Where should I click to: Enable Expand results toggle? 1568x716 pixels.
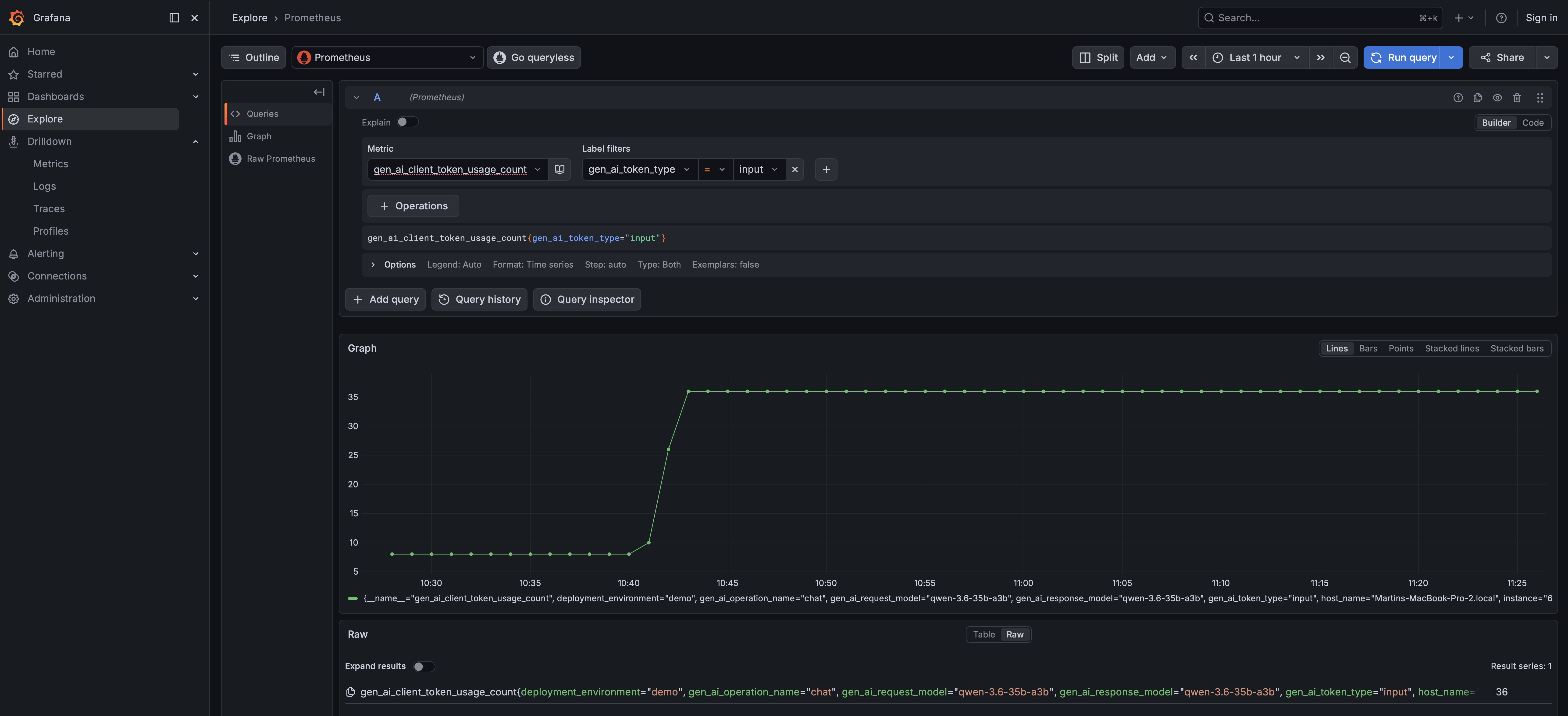(x=424, y=666)
